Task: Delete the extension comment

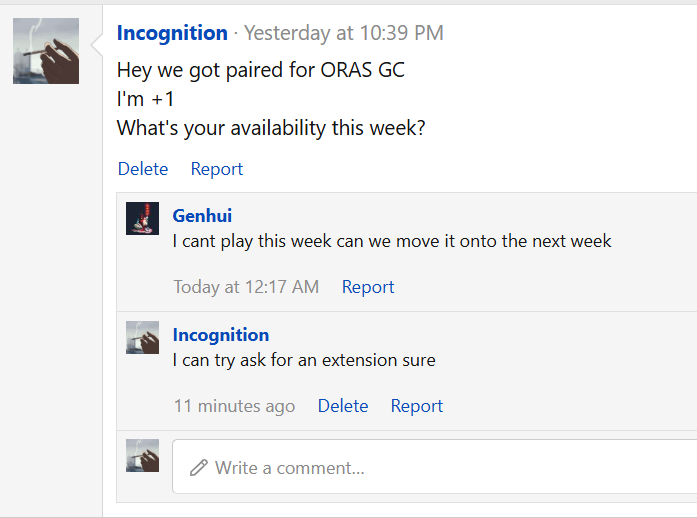Action: click(x=343, y=406)
